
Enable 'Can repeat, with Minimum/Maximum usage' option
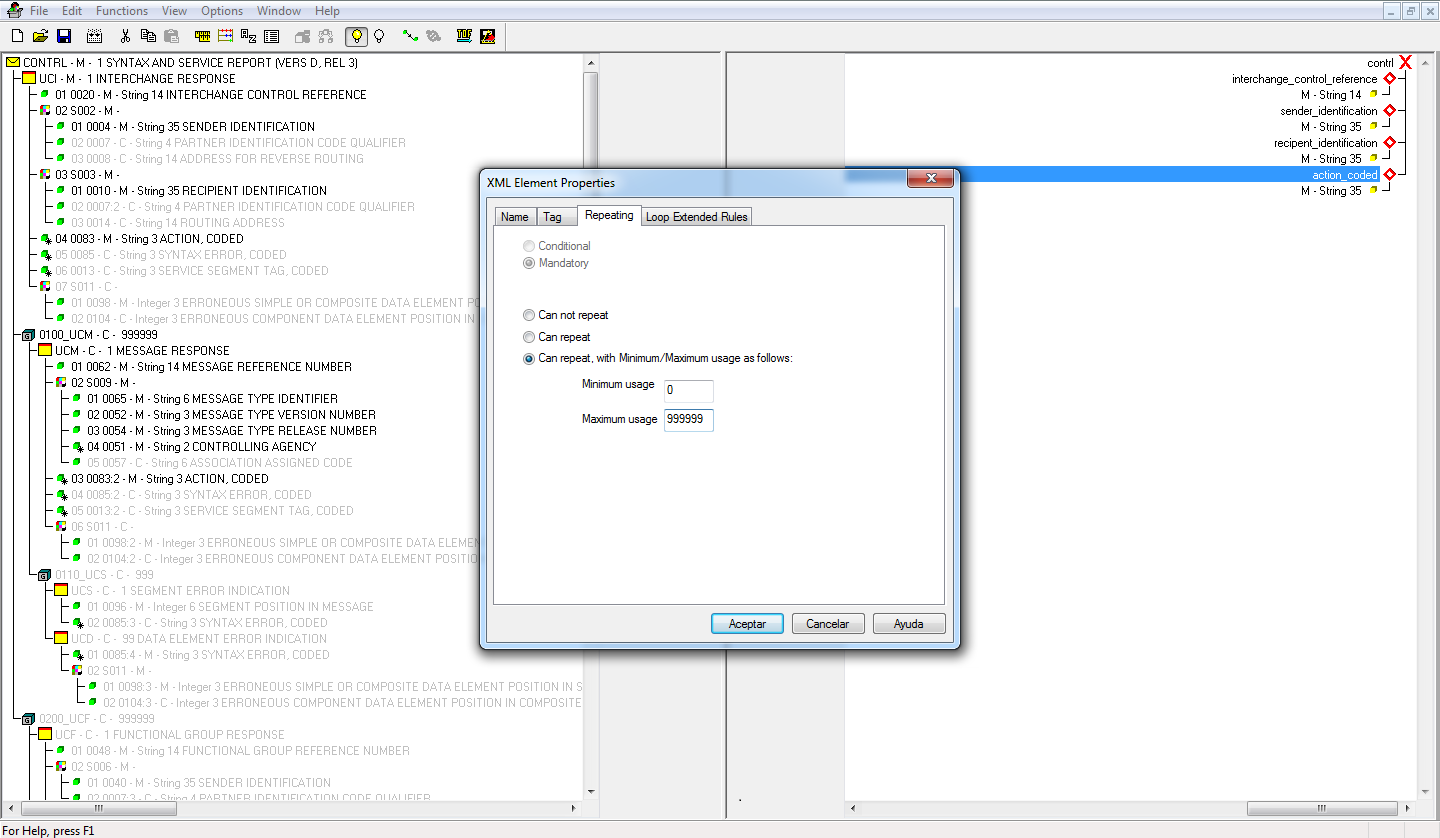click(x=528, y=358)
